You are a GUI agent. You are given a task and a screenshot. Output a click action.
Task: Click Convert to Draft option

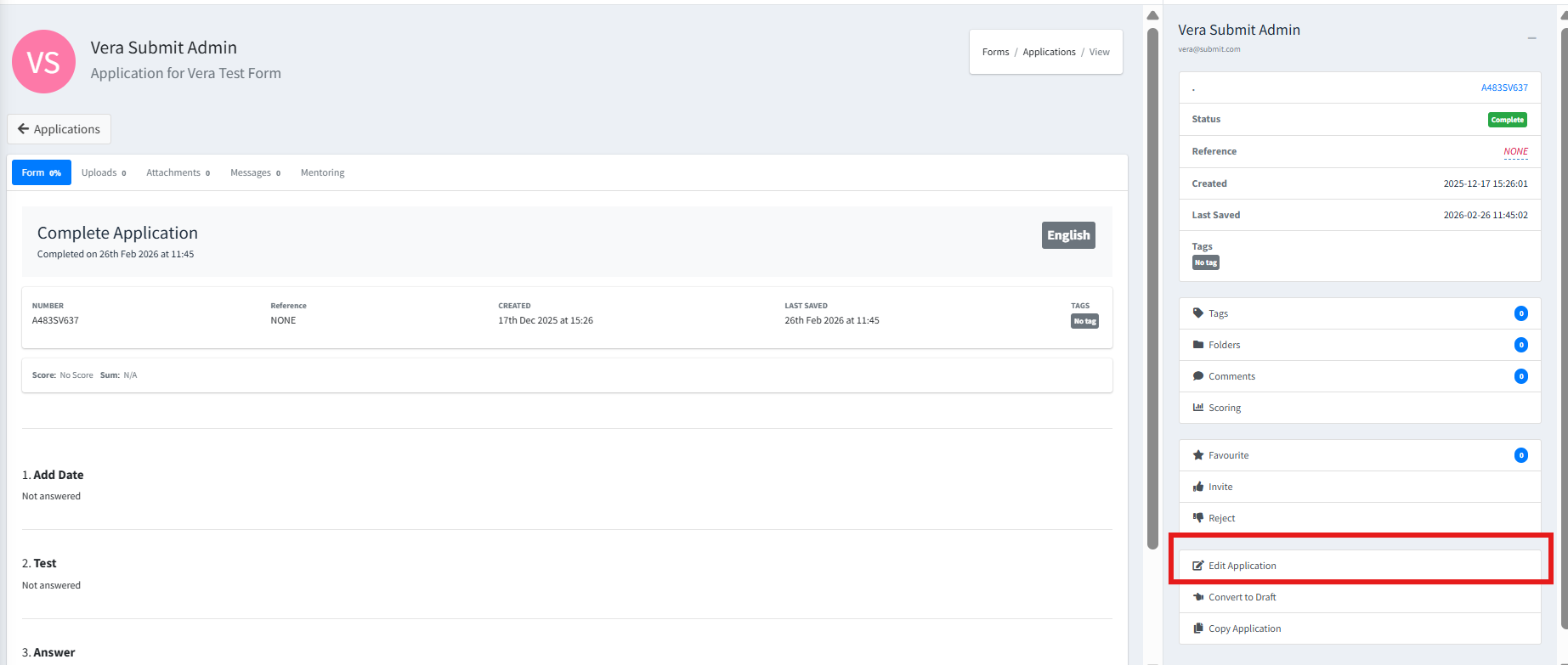pyautogui.click(x=1242, y=597)
